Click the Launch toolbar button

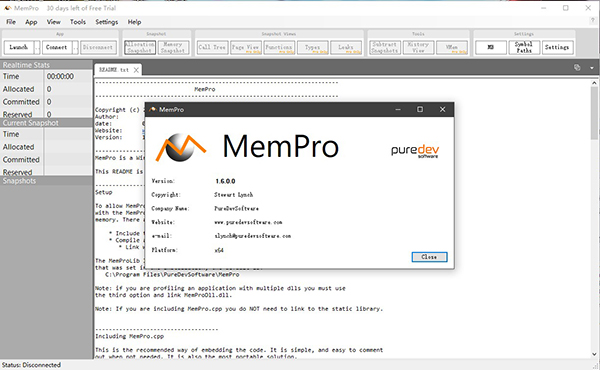click(19, 47)
